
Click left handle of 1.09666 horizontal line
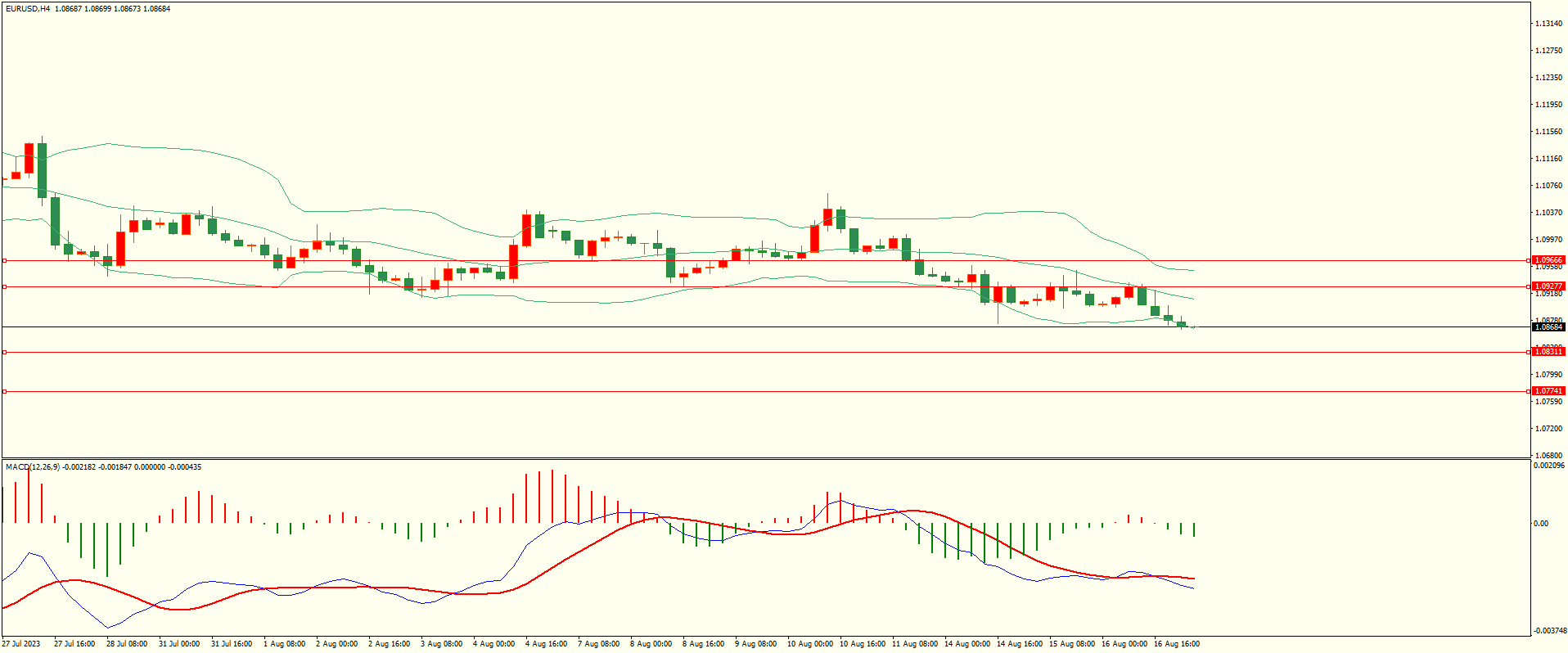point(5,260)
